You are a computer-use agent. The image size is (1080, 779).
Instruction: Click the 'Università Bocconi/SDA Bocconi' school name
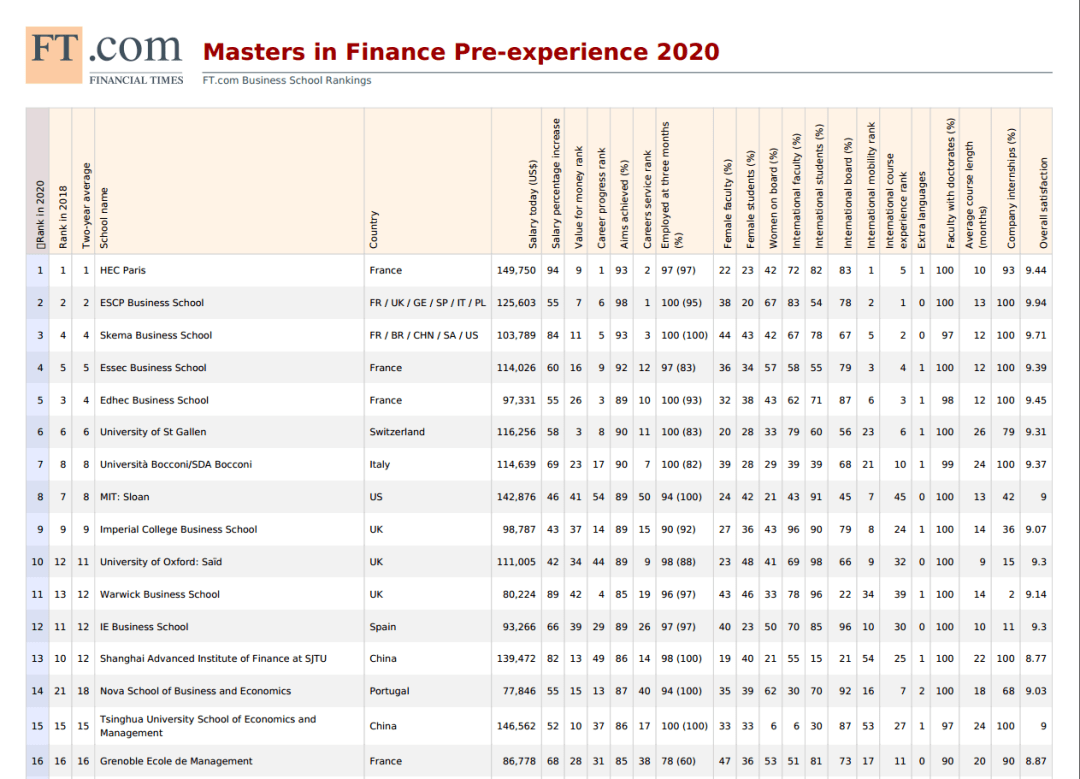coord(176,464)
